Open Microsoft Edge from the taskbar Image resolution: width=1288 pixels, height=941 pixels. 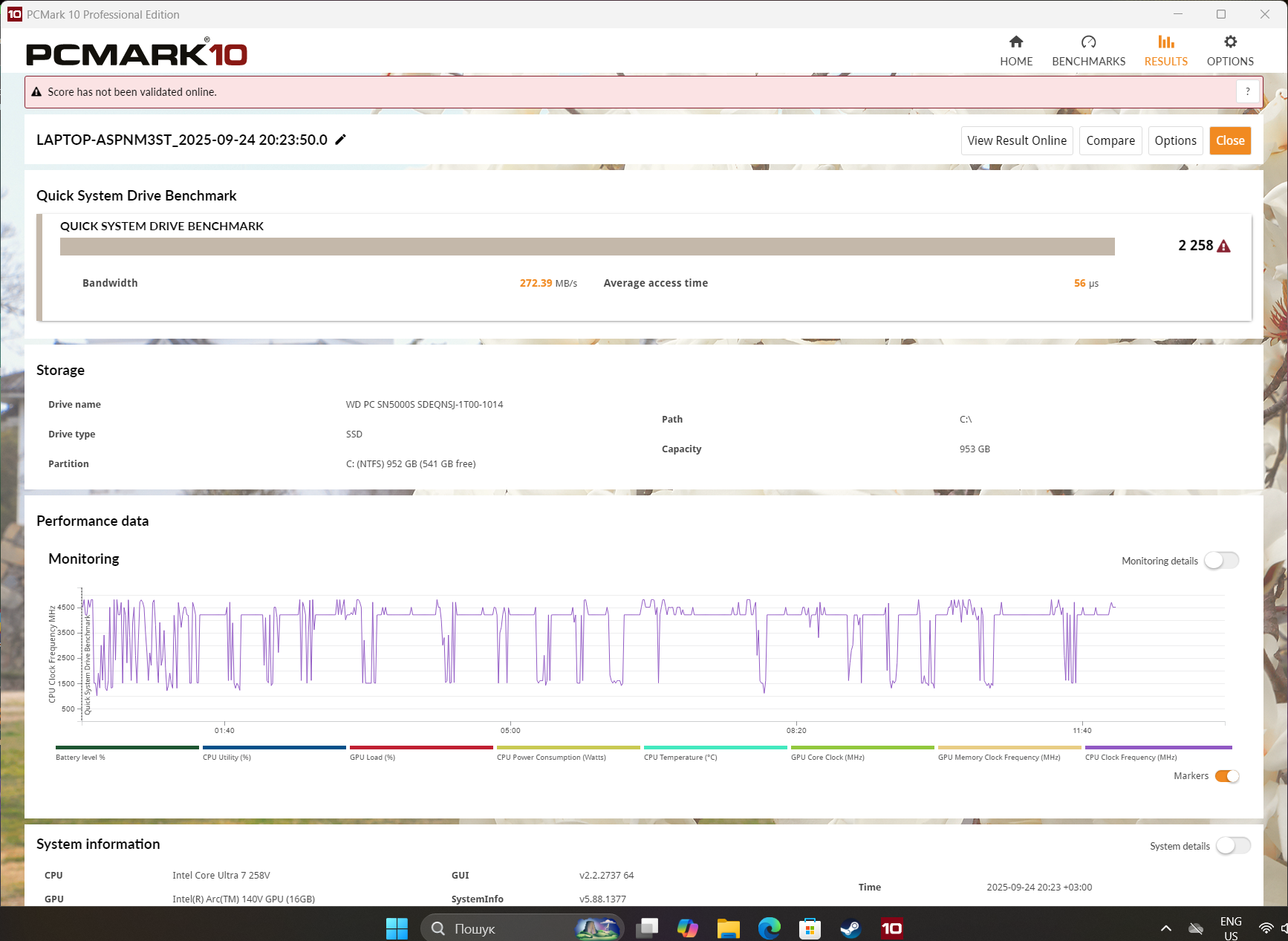pyautogui.click(x=770, y=928)
